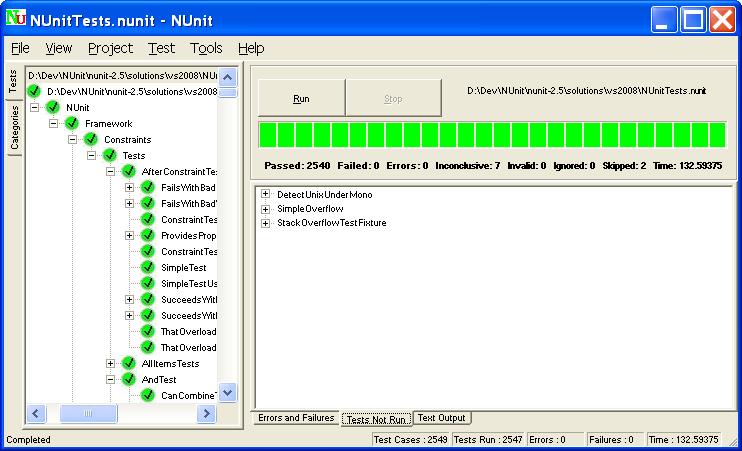Open the File menu

coord(20,48)
